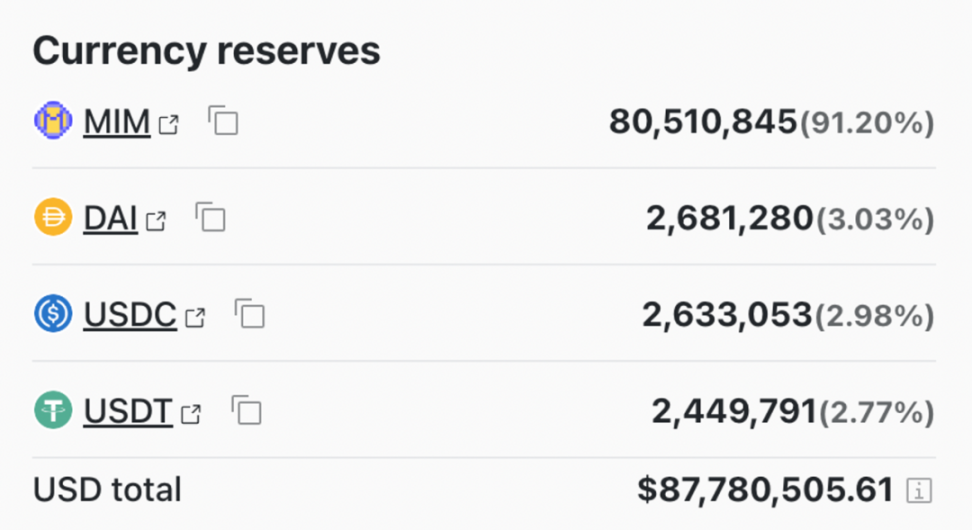Open DAI external link icon
The height and width of the screenshot is (530, 972).
[156, 221]
